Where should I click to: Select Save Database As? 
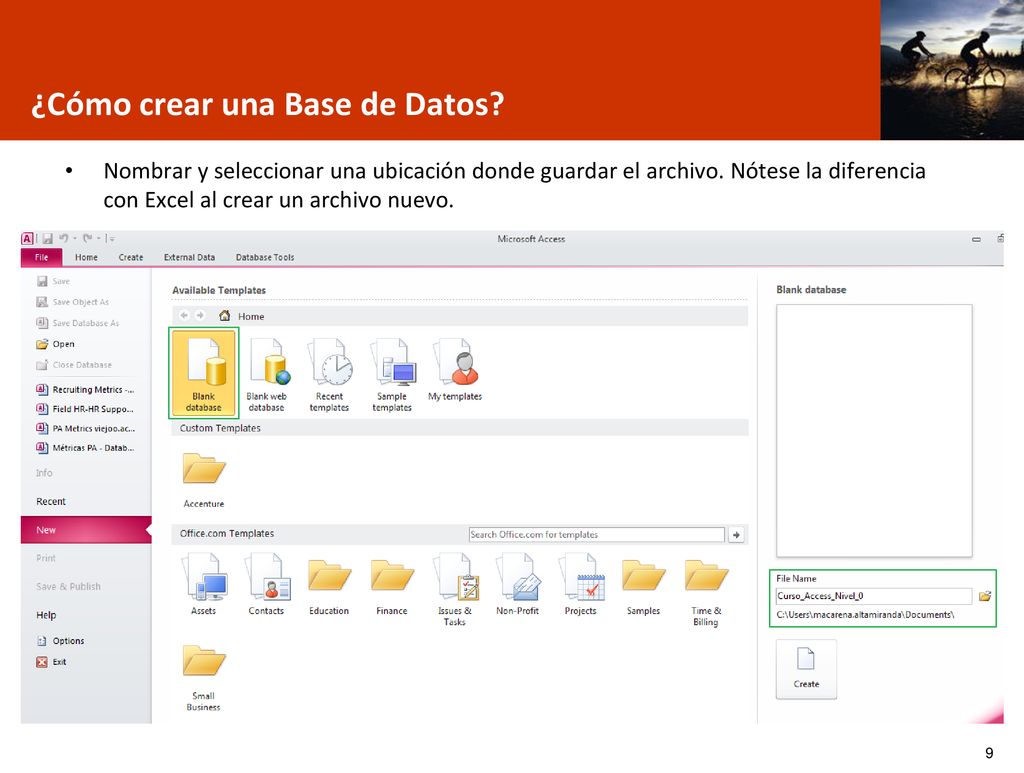pos(78,323)
